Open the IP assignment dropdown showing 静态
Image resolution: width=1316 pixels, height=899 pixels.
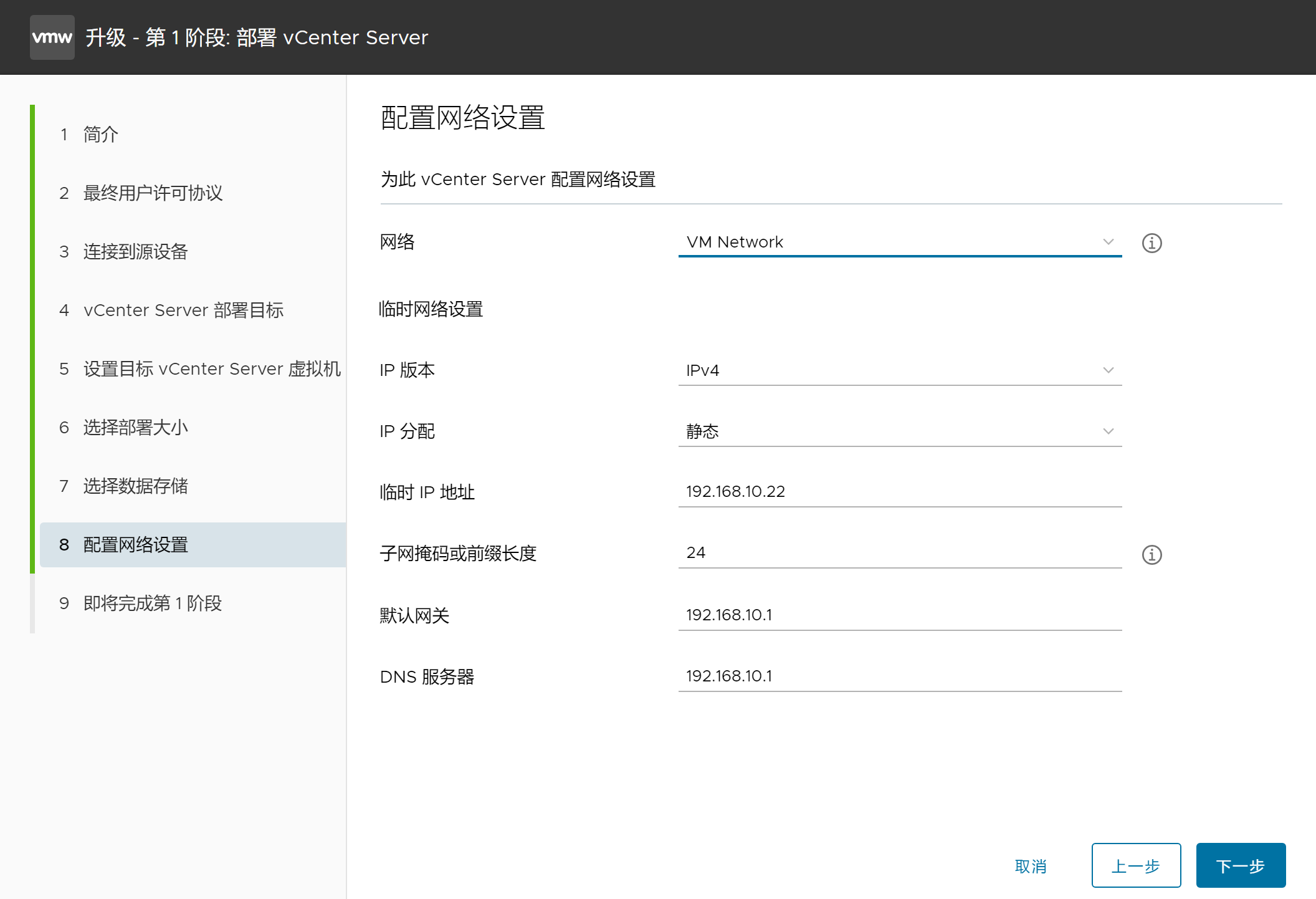(x=900, y=431)
